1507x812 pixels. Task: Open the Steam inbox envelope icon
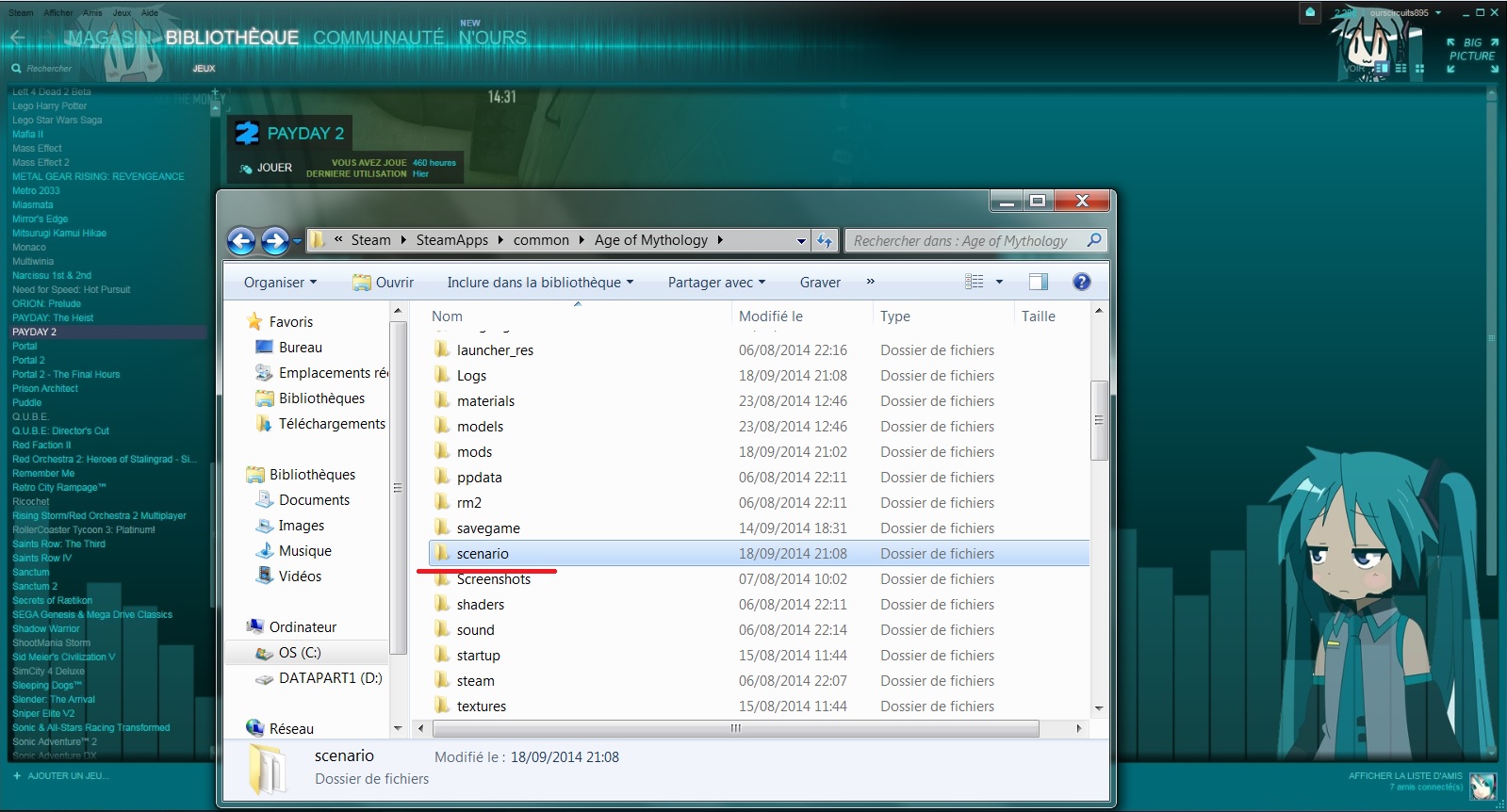coord(1310,12)
